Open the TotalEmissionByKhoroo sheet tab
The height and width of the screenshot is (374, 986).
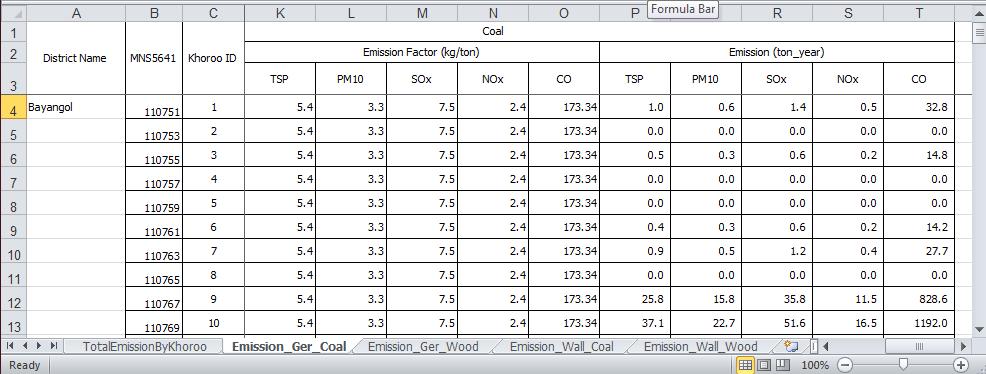pyautogui.click(x=144, y=346)
